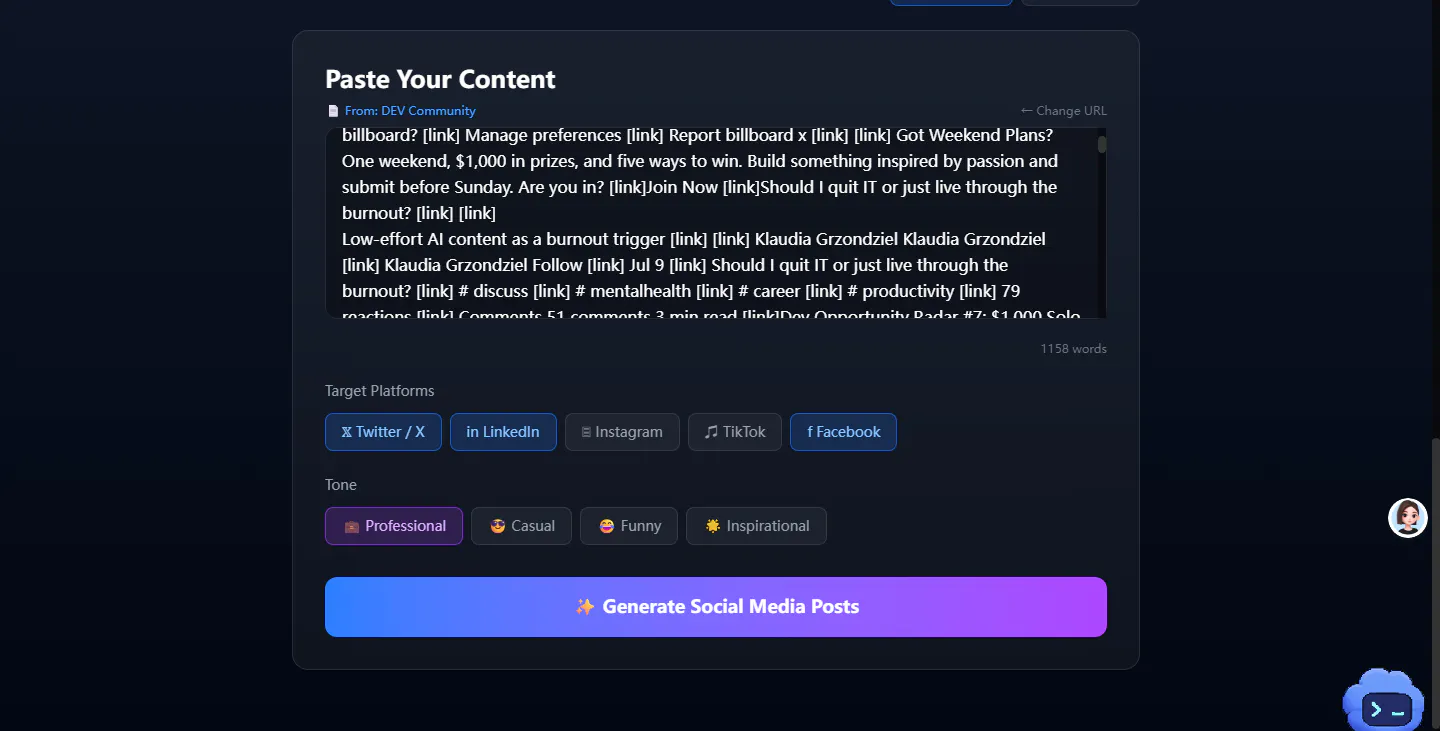1440x731 pixels.
Task: Open the cloud terminal chat widget
Action: [1384, 701]
